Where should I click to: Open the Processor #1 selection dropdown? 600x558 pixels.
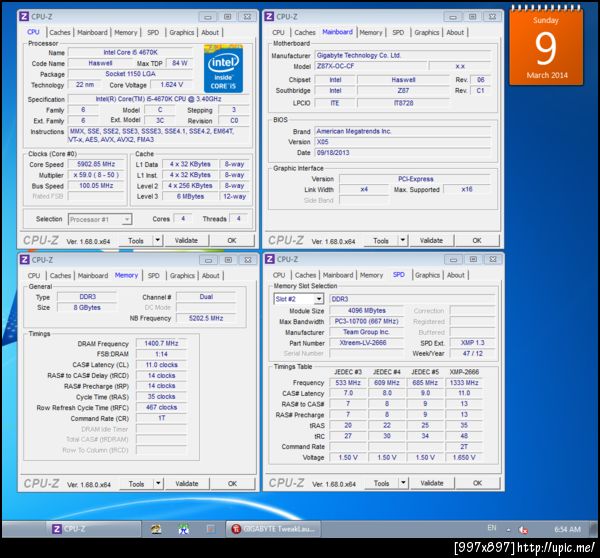click(x=100, y=219)
